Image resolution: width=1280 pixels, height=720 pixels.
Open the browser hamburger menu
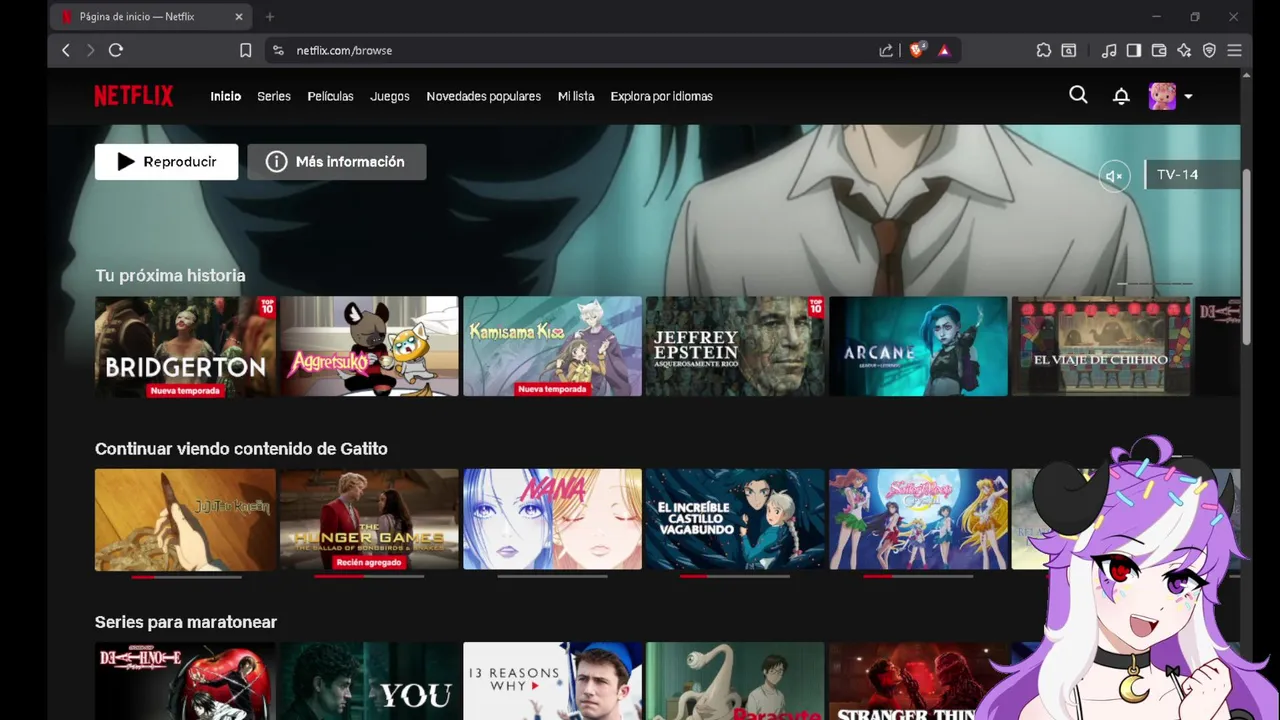(x=1234, y=50)
